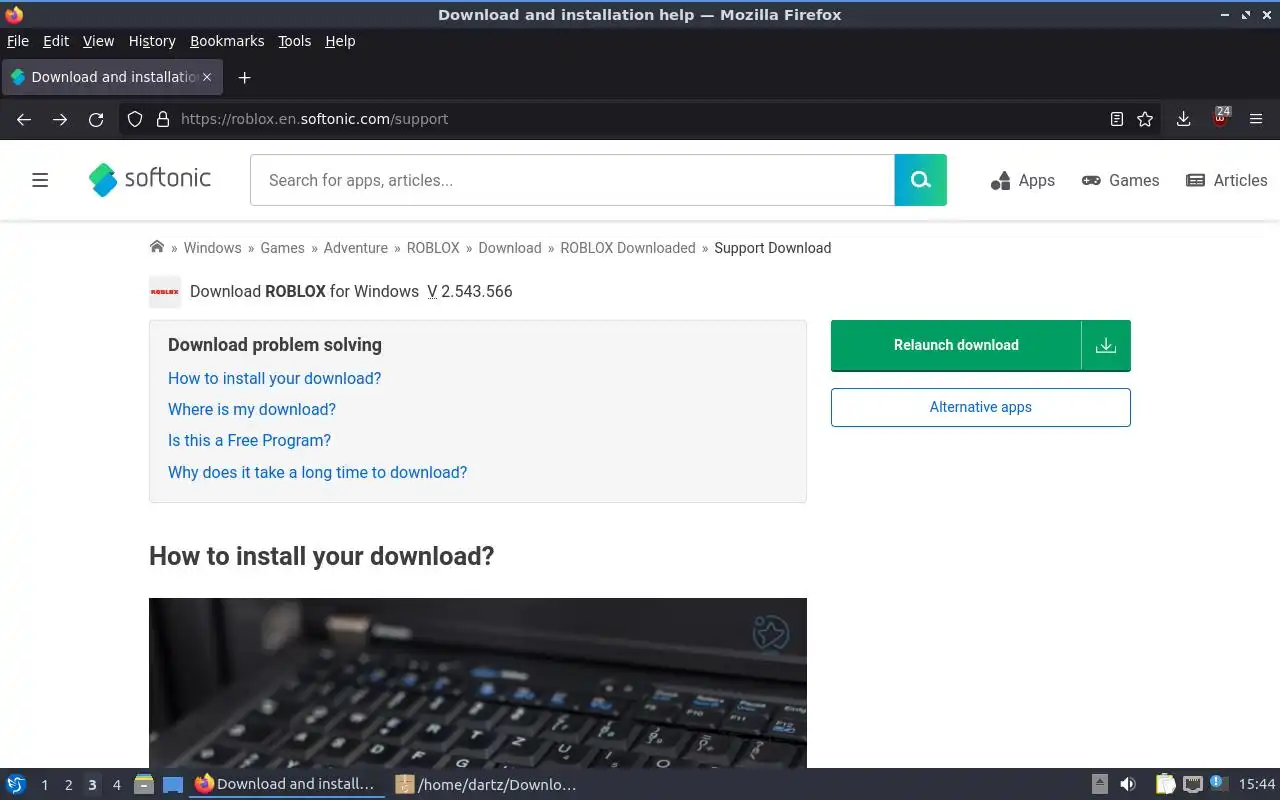1280x800 pixels.
Task: Click the home icon in breadcrumbs
Action: pos(157,247)
